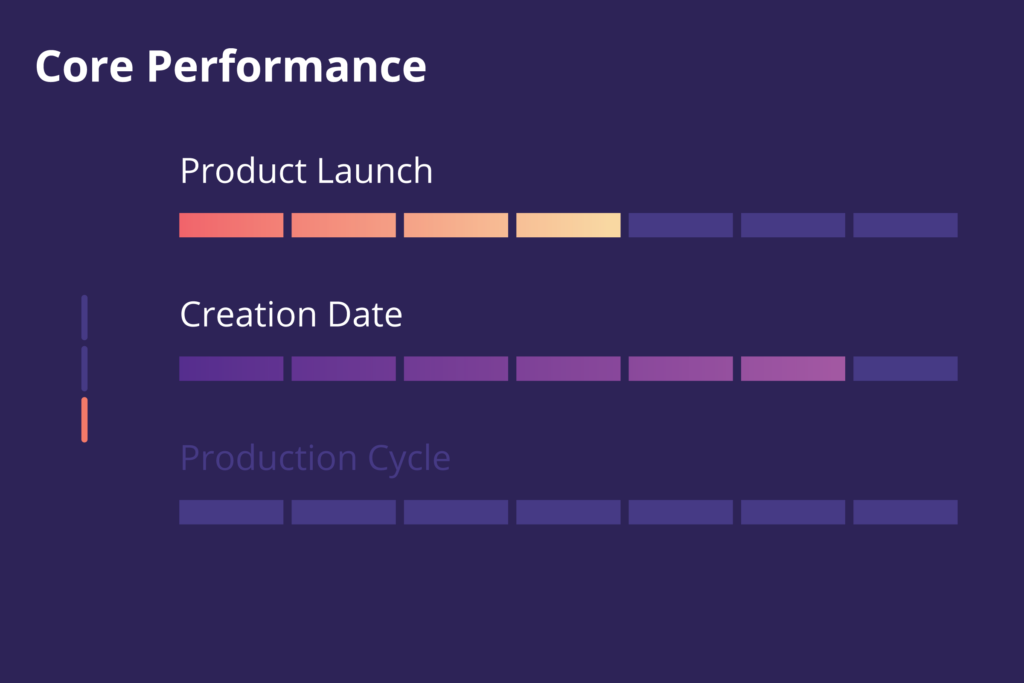Click the last segment of Product Launch bar
Screen dimensions: 1024x683
(x=905, y=225)
